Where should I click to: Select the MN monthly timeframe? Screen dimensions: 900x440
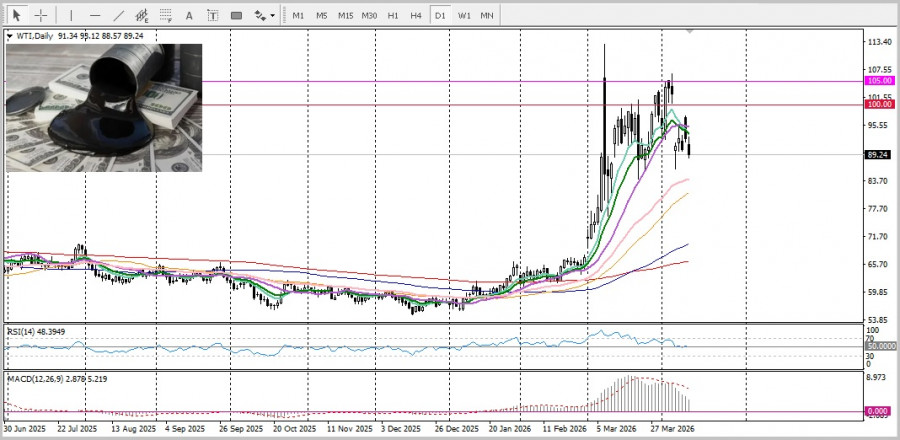tap(486, 15)
